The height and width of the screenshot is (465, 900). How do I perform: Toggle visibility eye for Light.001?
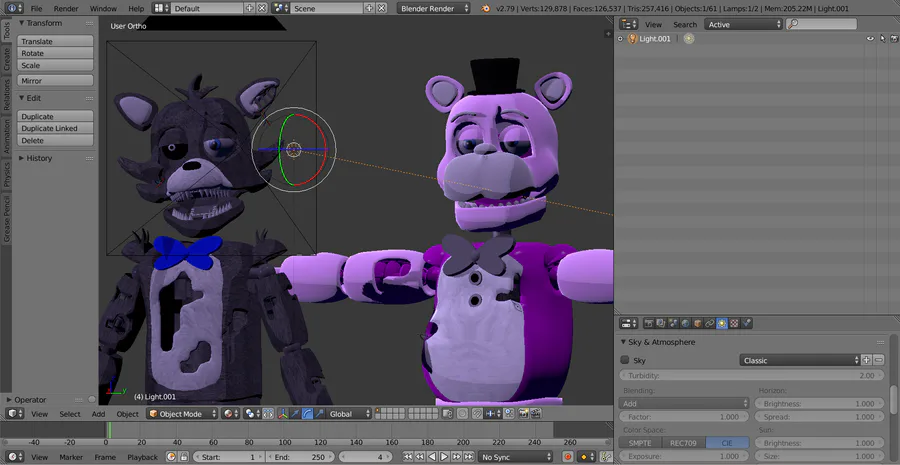click(870, 39)
